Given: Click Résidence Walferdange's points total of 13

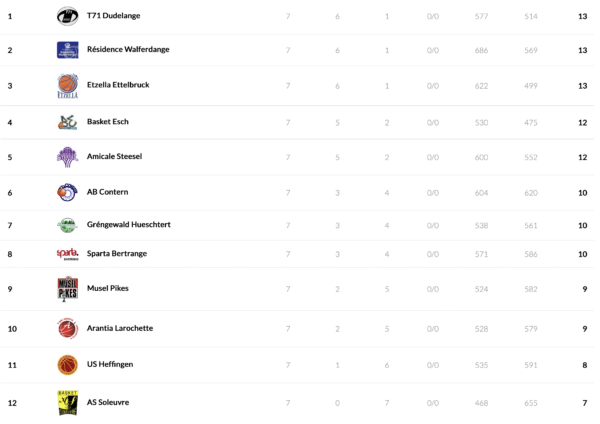Looking at the screenshot, I should (x=582, y=50).
